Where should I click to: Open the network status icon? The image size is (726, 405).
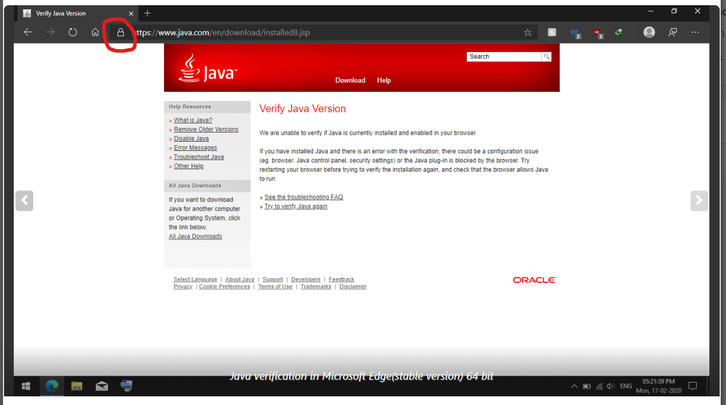599,386
